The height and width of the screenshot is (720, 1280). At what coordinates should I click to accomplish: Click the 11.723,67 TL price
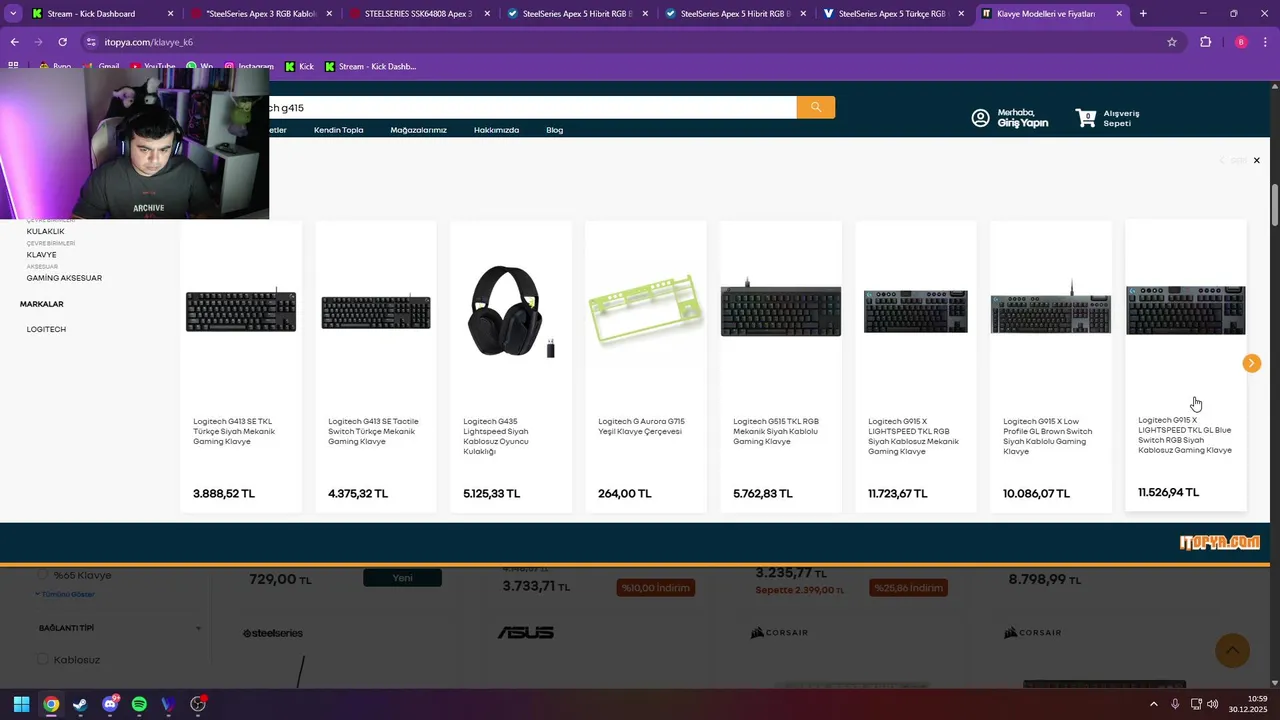pyautogui.click(x=897, y=494)
